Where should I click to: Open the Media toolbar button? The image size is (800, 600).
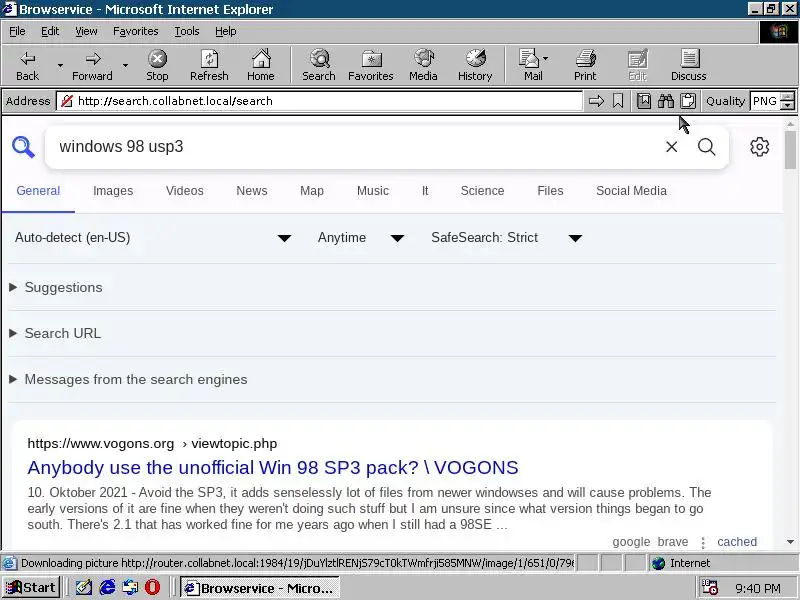pyautogui.click(x=423, y=65)
